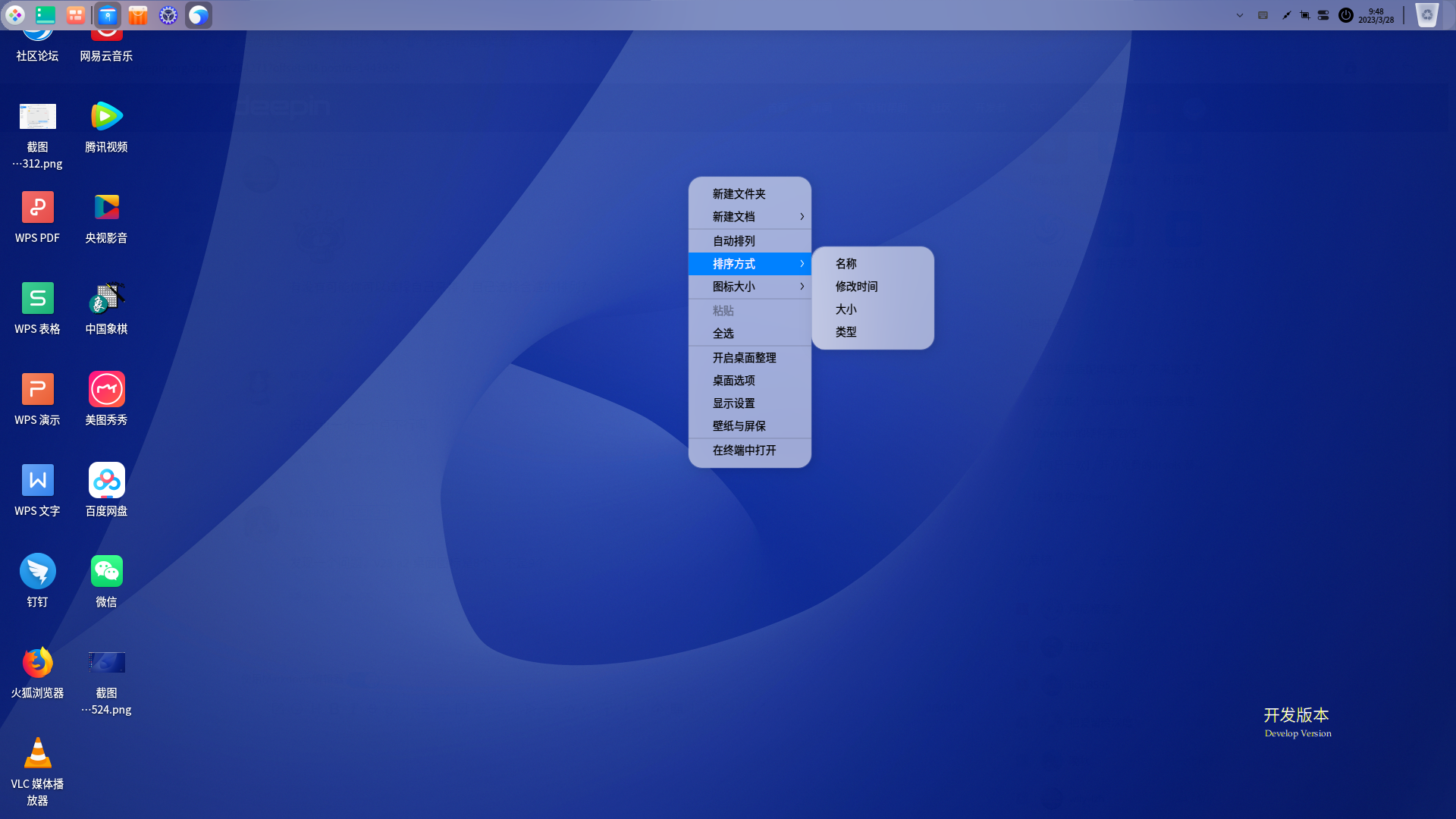Open VLC 媒体播放器 desktop icon
1456x819 pixels.
37,753
